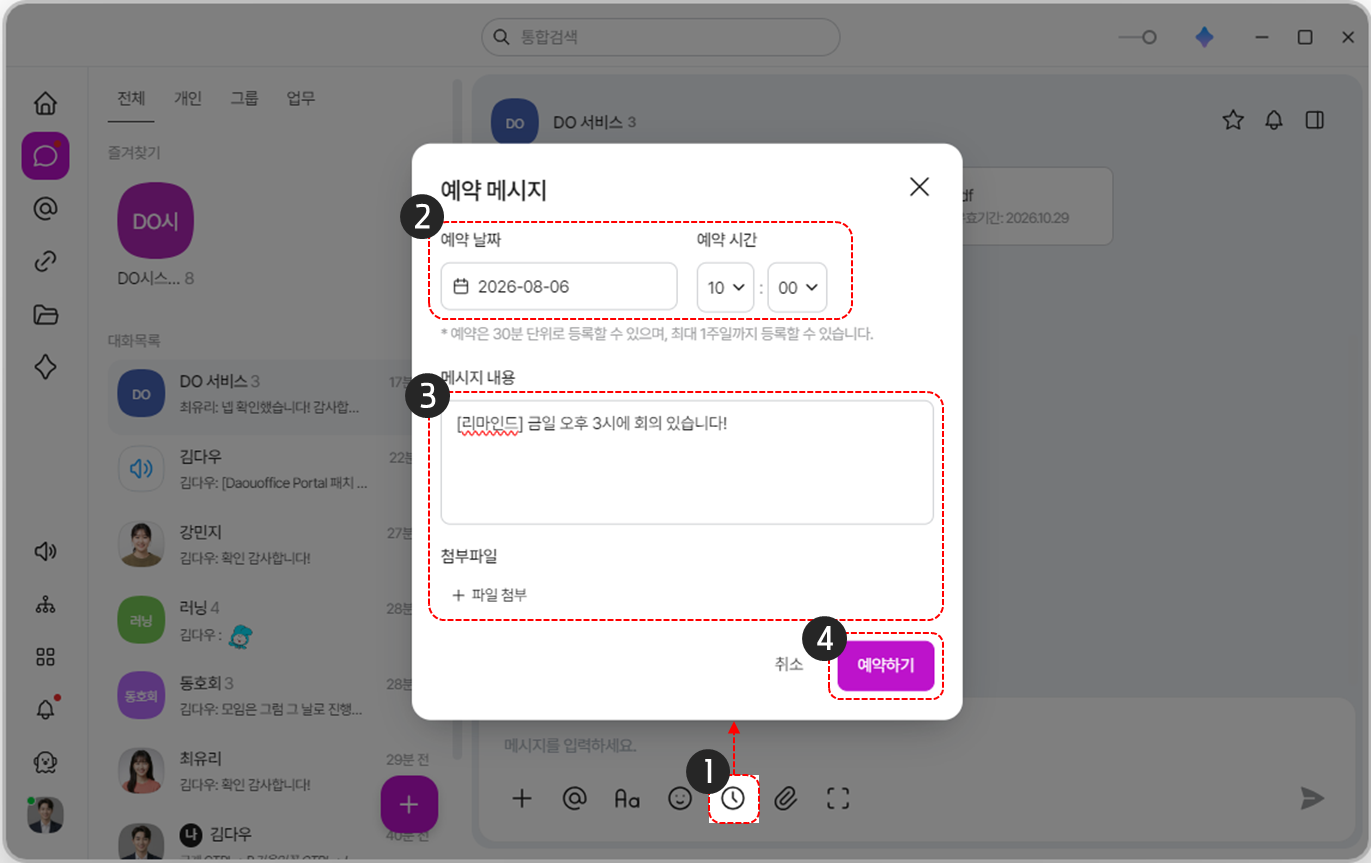Click the 대화목록 section heading
Screen dimensions: 1371x863
point(134,340)
